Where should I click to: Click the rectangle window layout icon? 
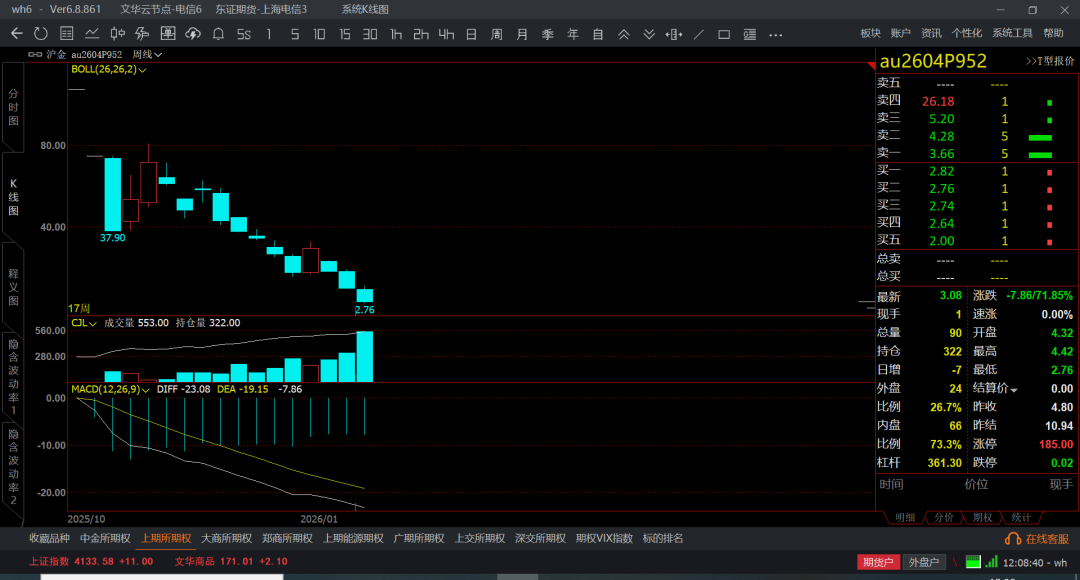point(724,34)
